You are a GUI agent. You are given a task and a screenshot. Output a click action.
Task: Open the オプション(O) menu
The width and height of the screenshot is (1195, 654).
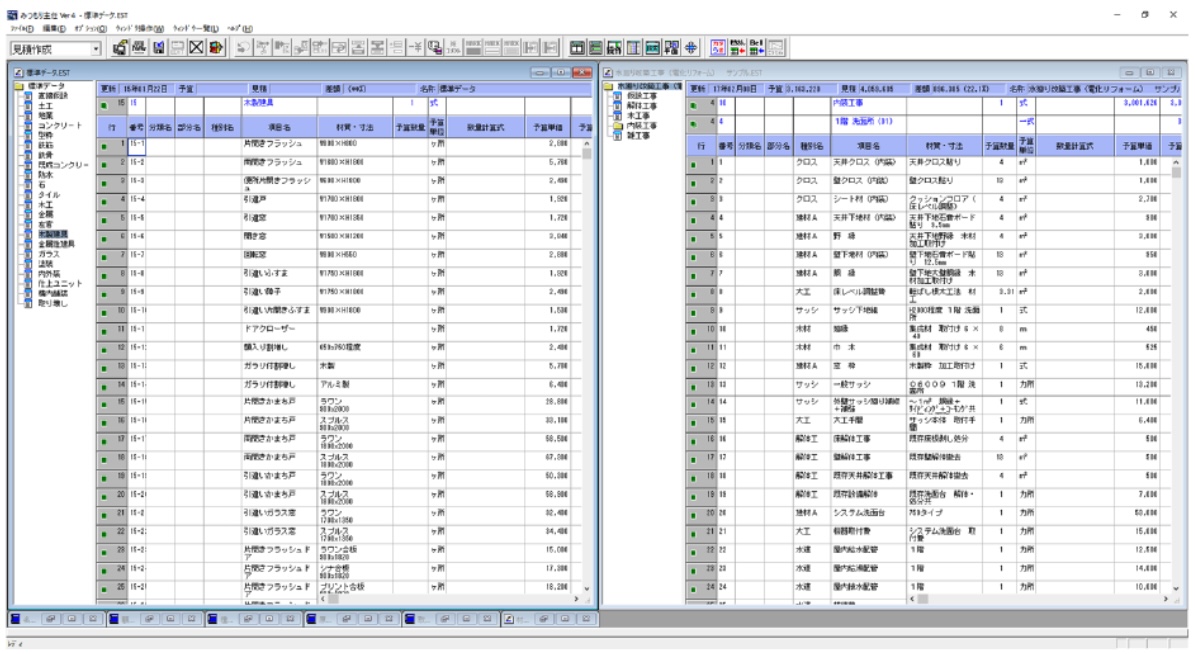[x=90, y=28]
